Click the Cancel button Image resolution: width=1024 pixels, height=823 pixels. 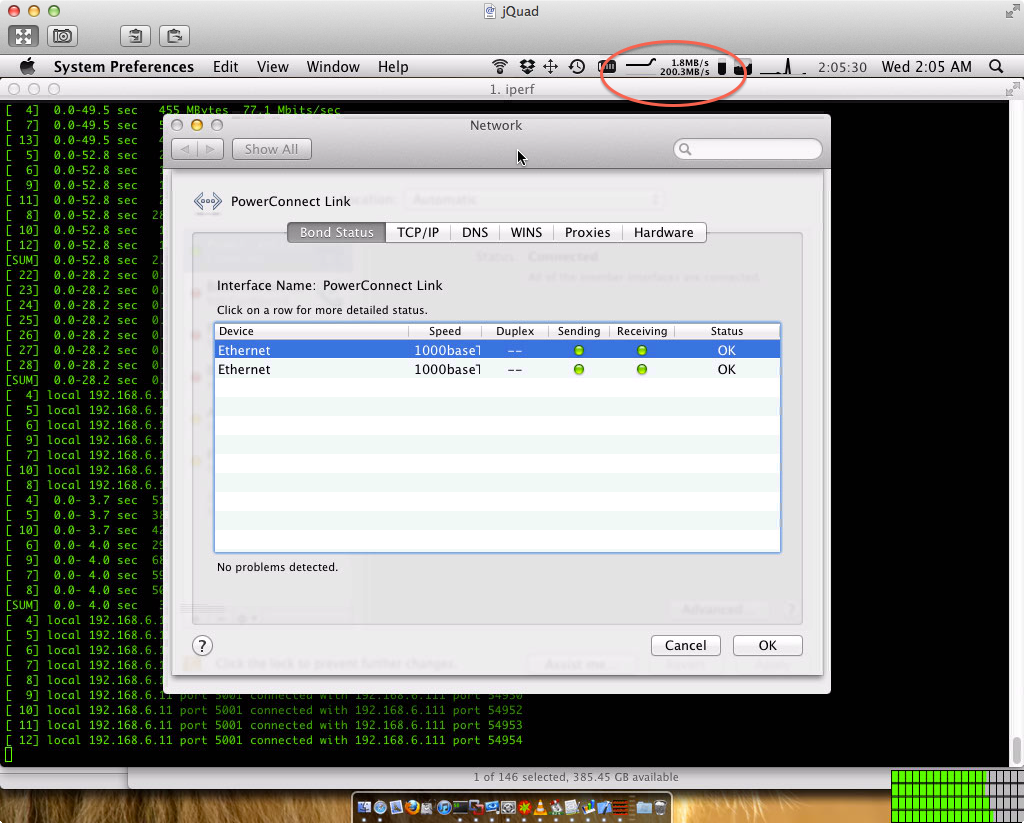click(x=686, y=645)
